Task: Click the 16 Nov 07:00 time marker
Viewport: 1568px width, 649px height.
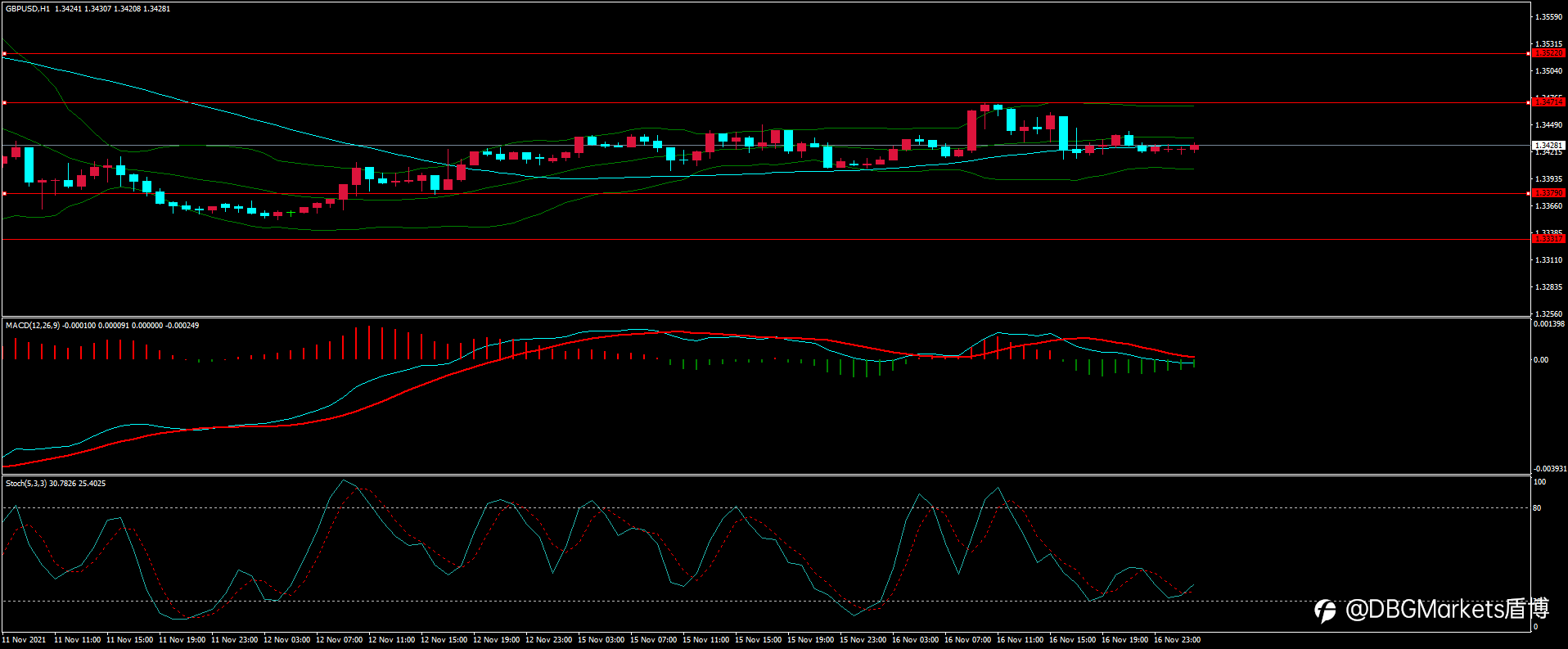Action: [967, 640]
